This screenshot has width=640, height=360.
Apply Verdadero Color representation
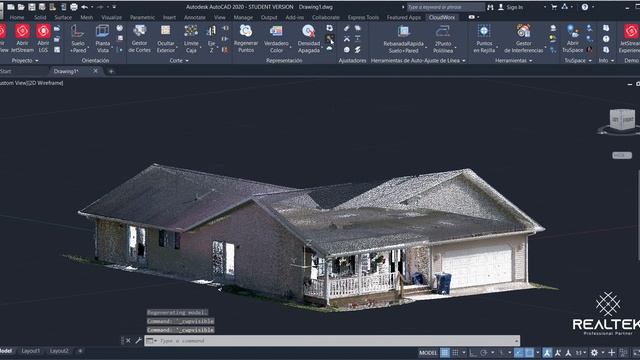tap(276, 38)
